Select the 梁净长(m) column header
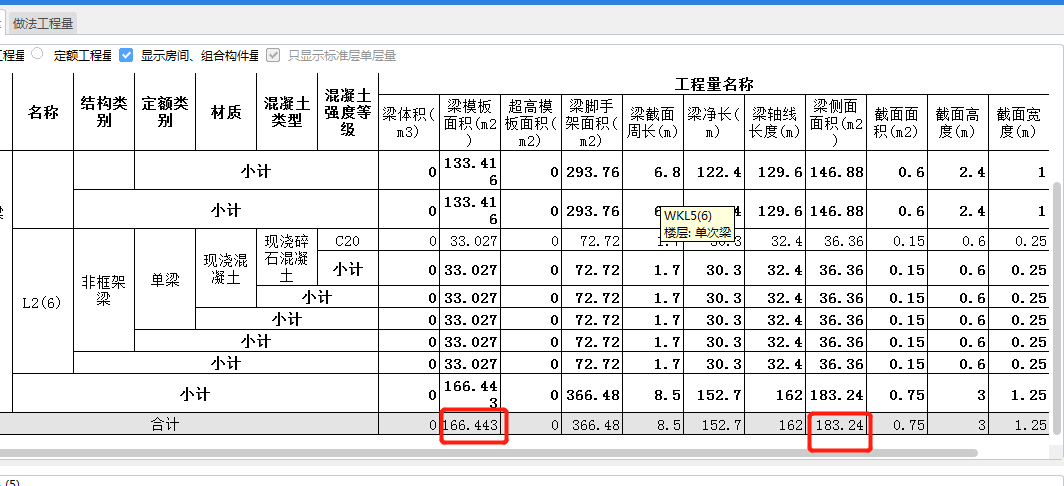 715,123
